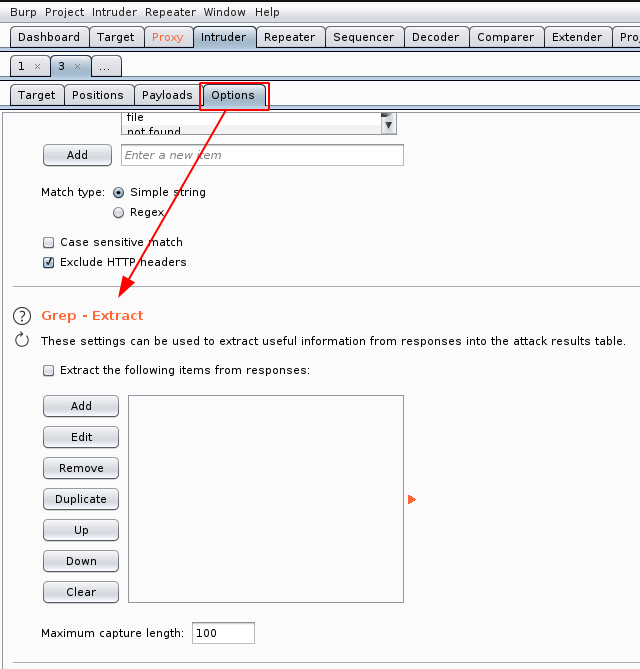The width and height of the screenshot is (640, 669).
Task: Click the orange arrow beside extract list
Action: tap(411, 499)
